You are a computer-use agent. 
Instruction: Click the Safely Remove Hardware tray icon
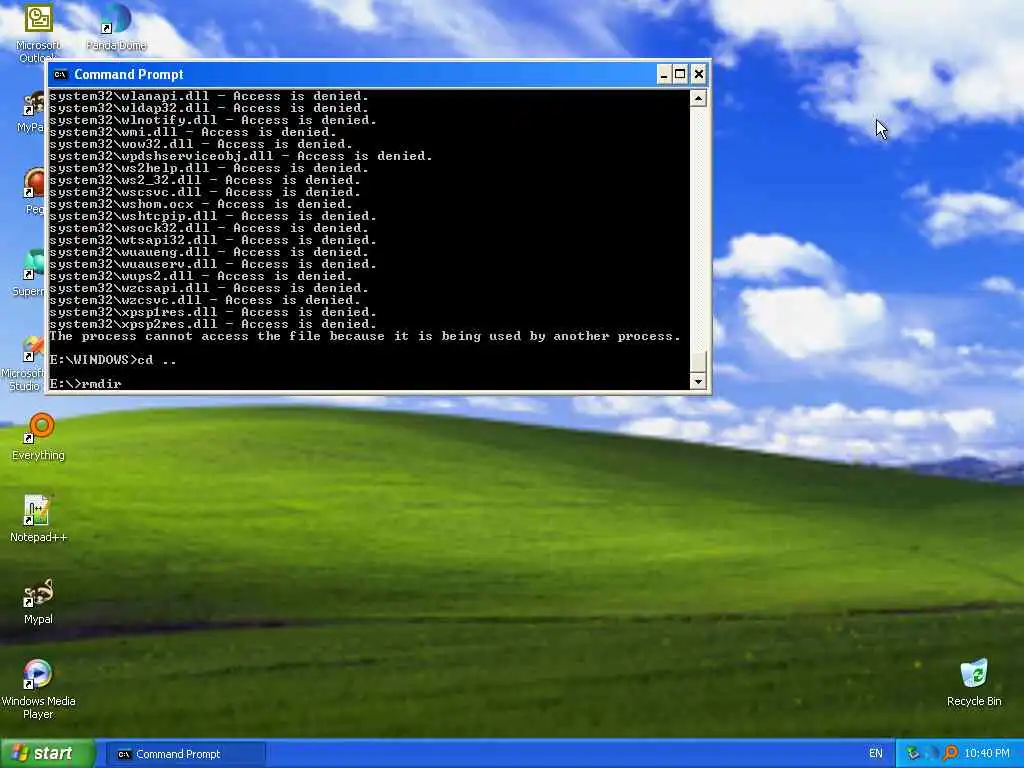(913, 754)
